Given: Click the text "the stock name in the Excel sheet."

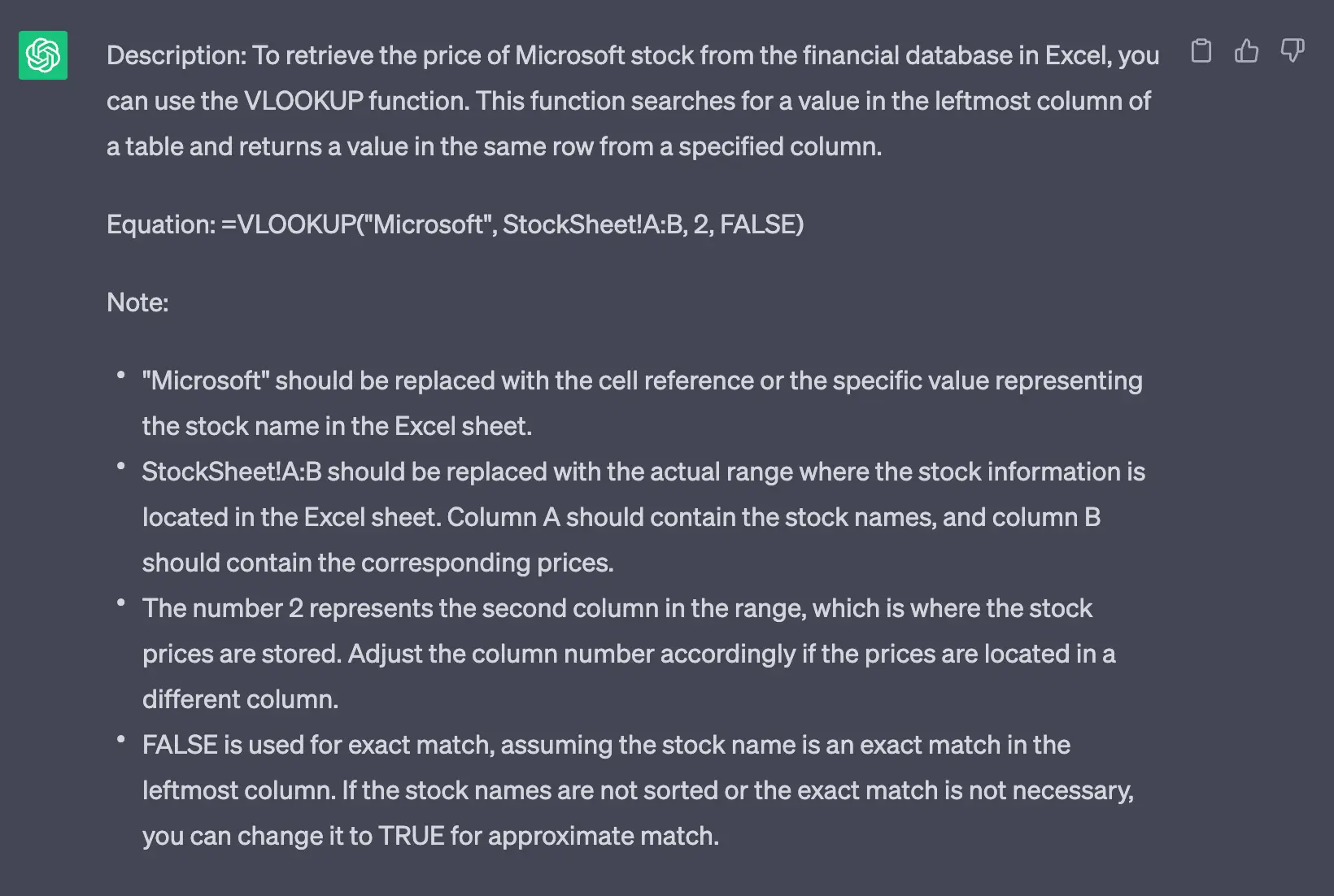Looking at the screenshot, I should point(337,426).
